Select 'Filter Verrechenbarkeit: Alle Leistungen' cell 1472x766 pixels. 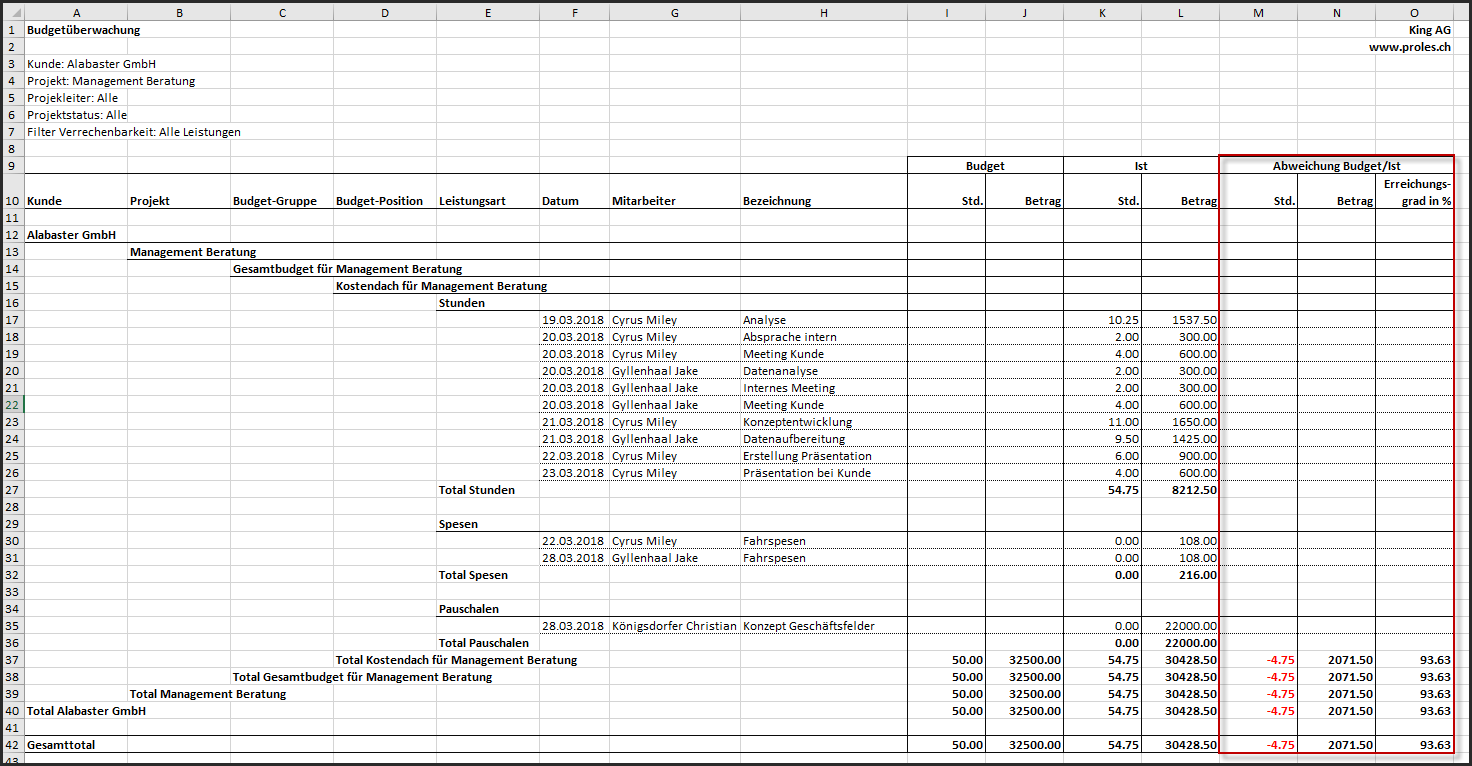(134, 132)
